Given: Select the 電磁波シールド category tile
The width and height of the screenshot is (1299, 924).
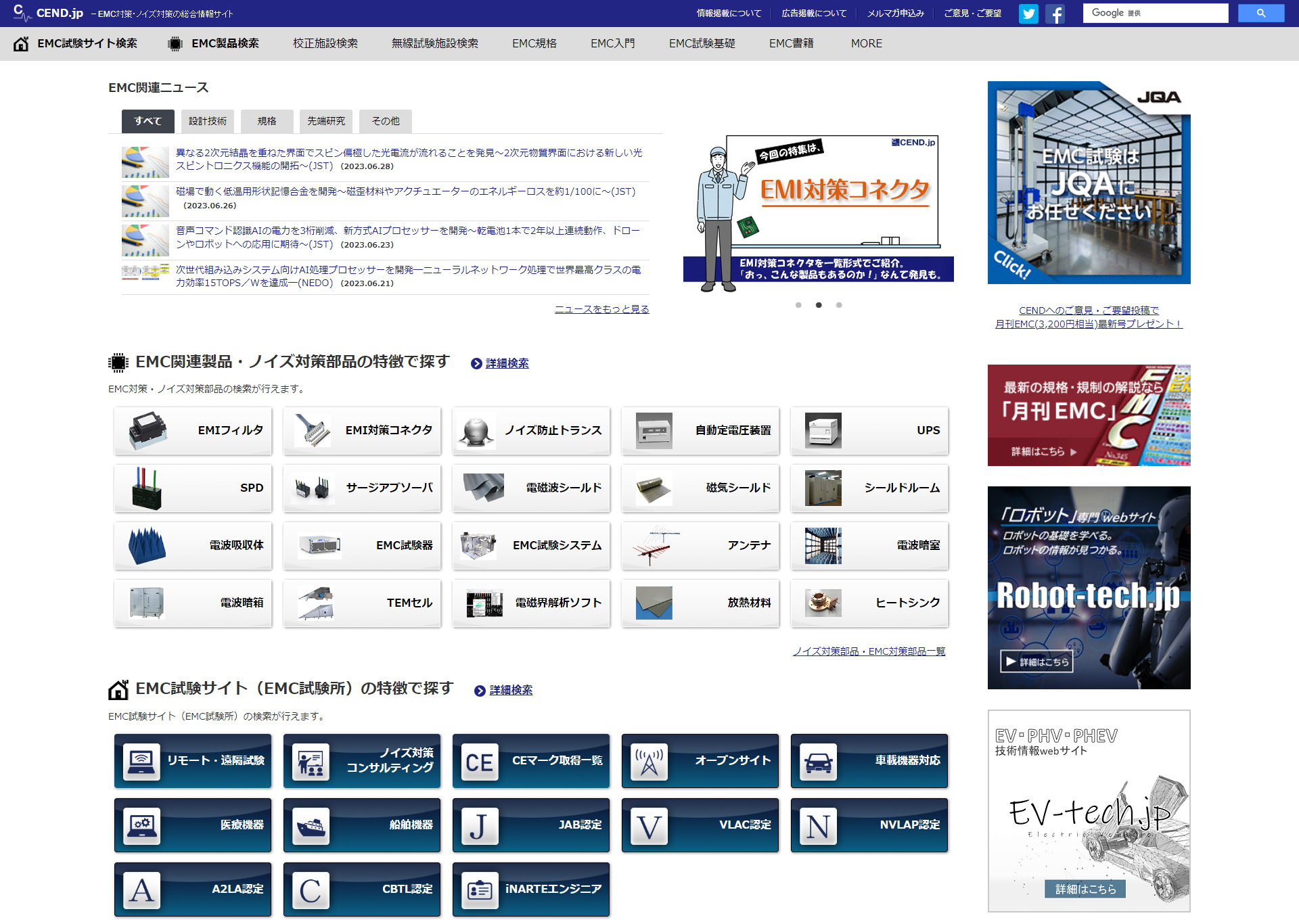Looking at the screenshot, I should pos(531,488).
